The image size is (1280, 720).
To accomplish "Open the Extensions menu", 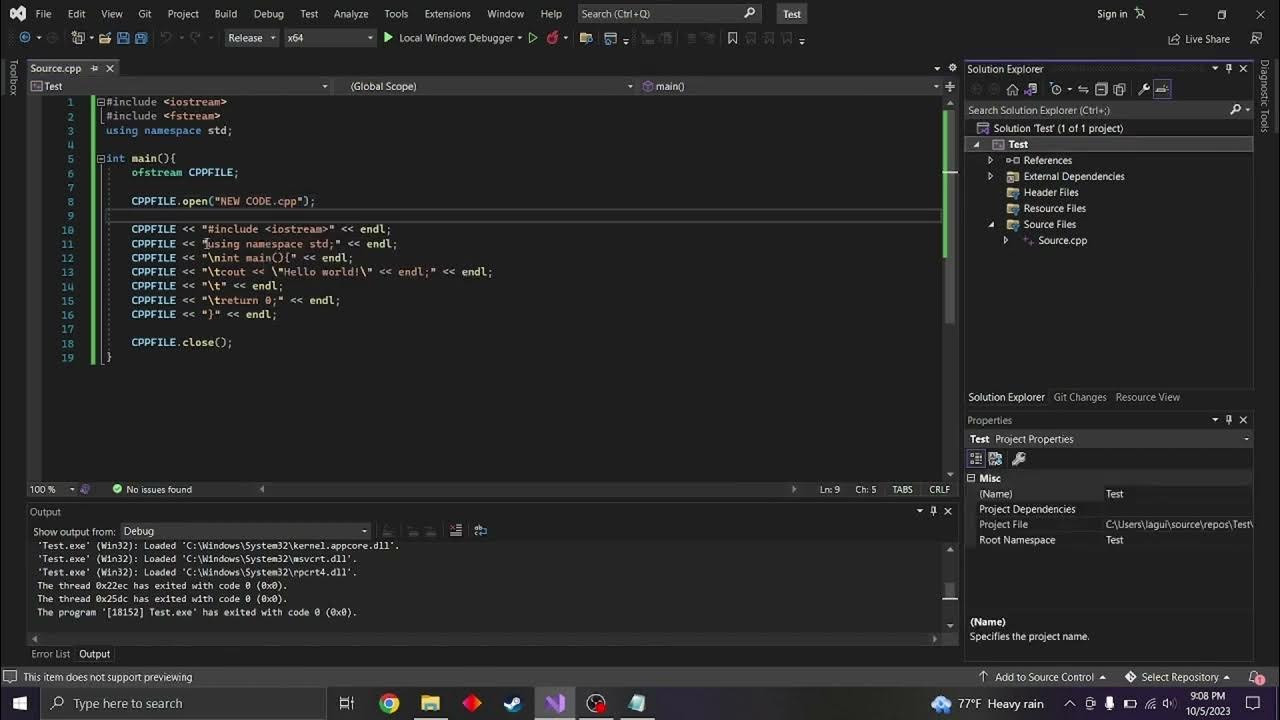I will 447,14.
